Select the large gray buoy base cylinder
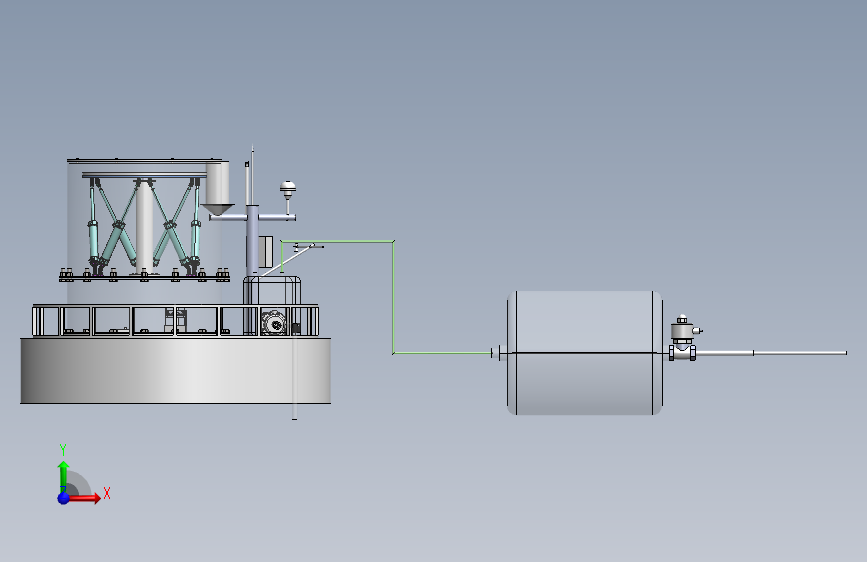The width and height of the screenshot is (867, 562). 175,371
